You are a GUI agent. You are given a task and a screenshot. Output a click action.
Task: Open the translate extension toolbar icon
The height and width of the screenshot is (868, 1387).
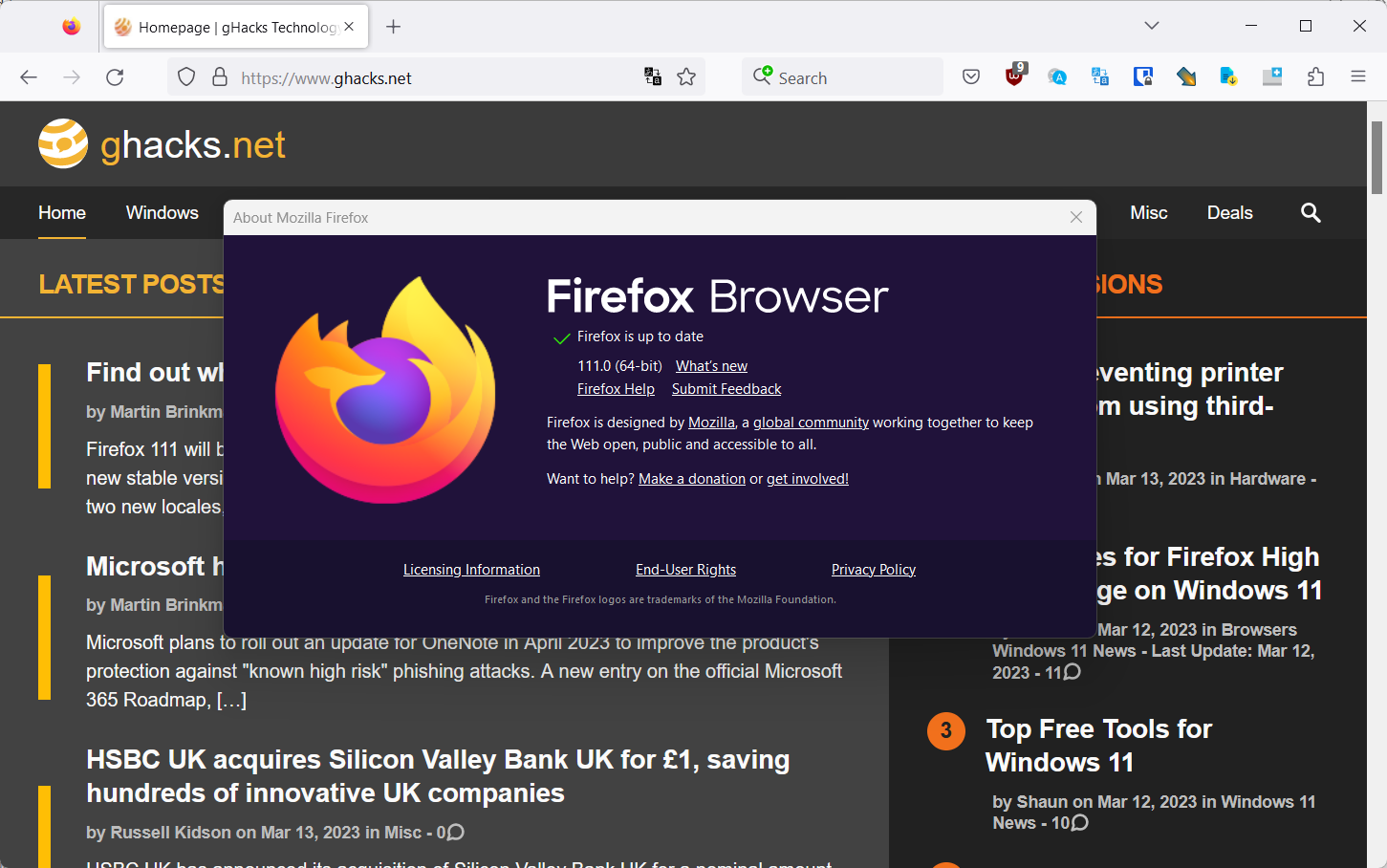(1100, 77)
